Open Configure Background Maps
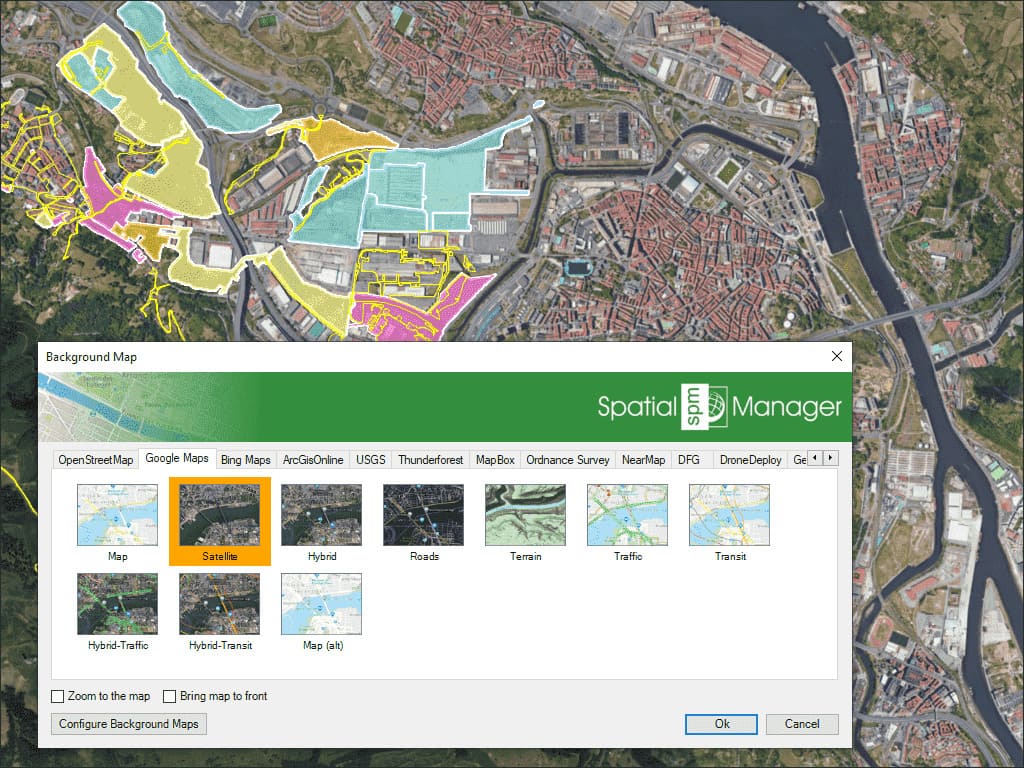 128,724
